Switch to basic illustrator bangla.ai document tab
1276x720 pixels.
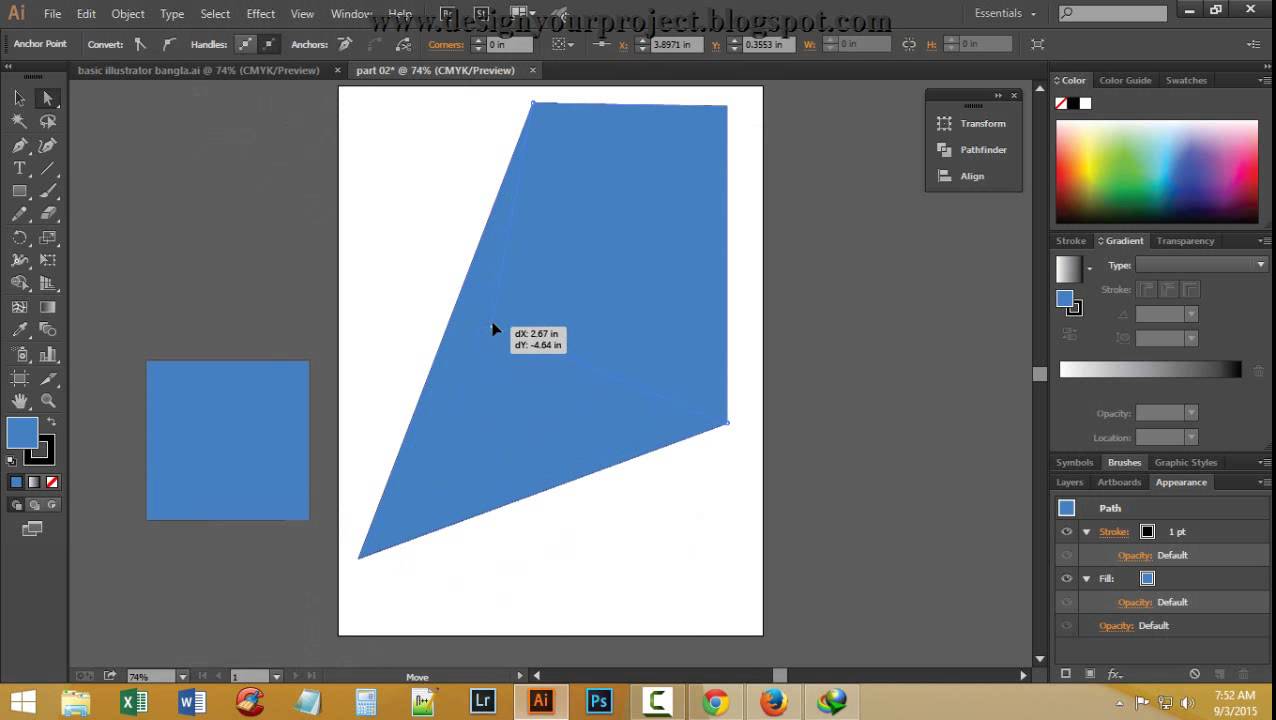[x=198, y=70]
